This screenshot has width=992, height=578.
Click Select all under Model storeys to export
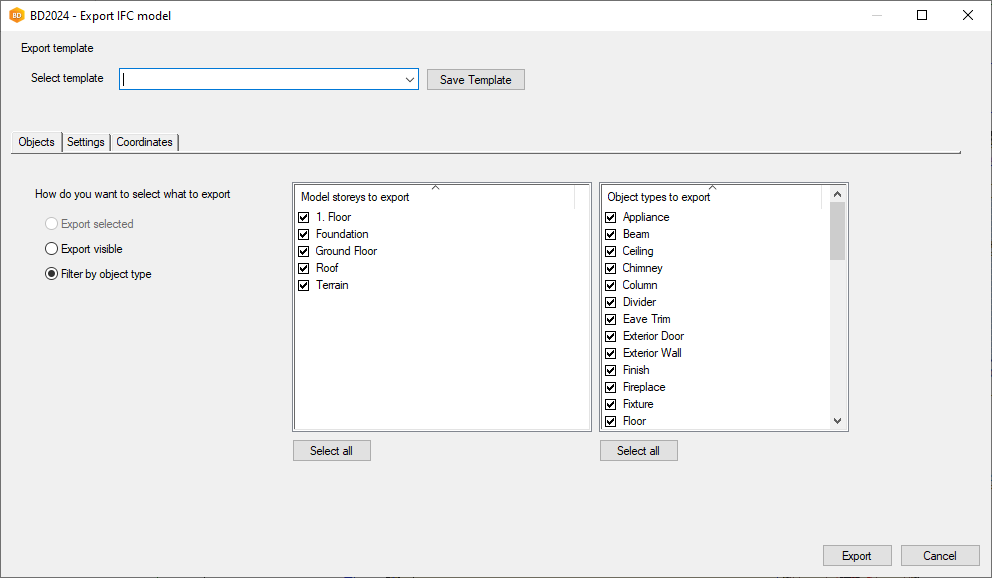pos(331,450)
